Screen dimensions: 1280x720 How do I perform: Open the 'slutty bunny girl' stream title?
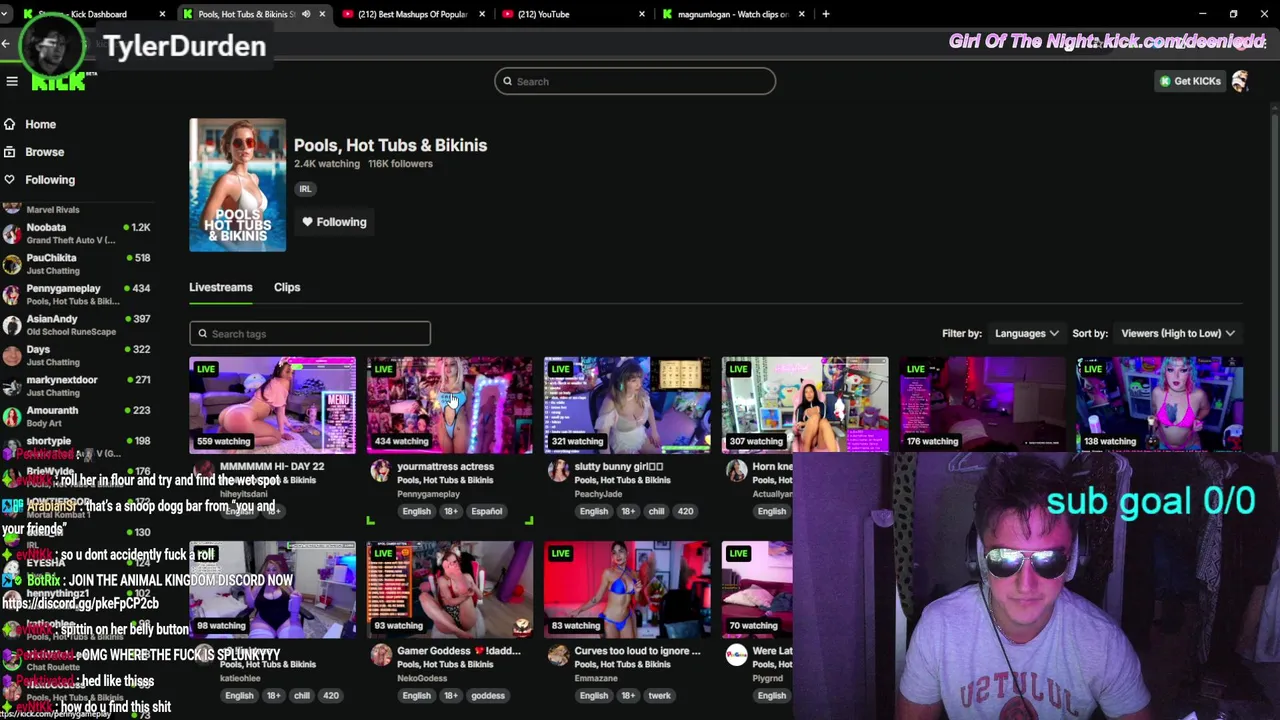click(619, 466)
